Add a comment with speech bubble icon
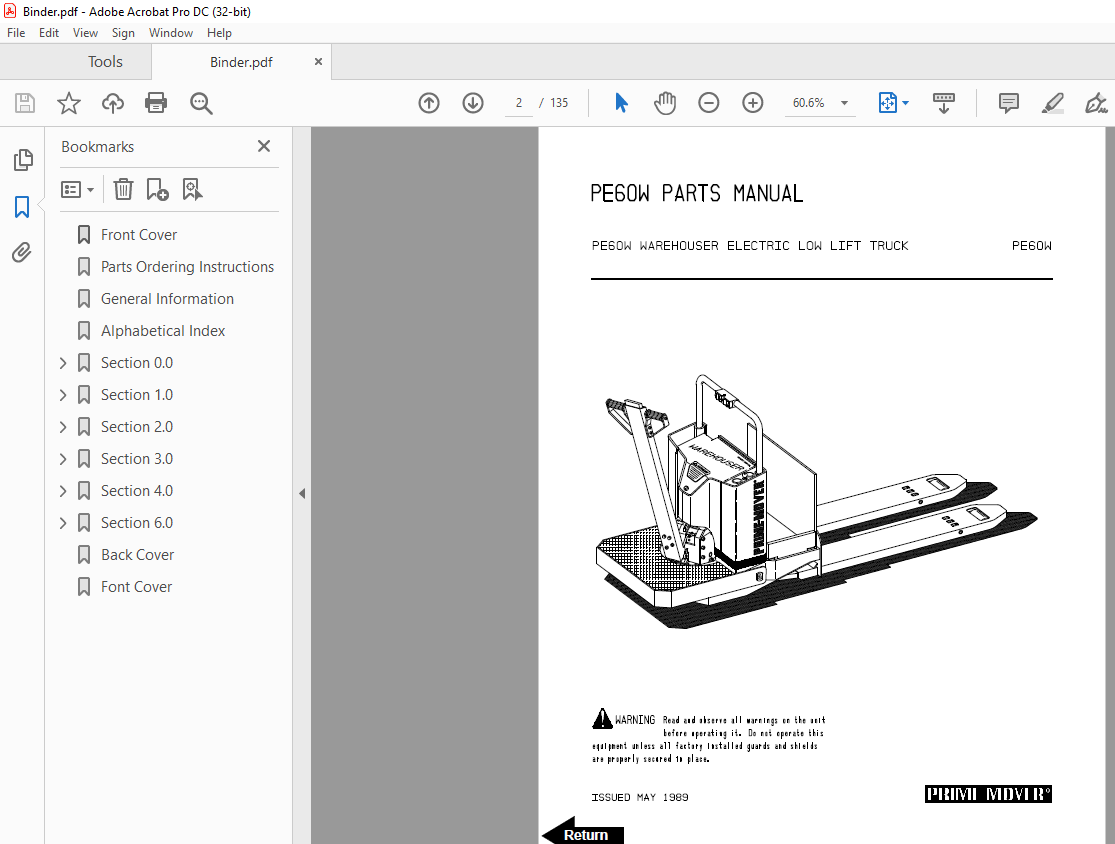The image size is (1115, 844). [1008, 103]
